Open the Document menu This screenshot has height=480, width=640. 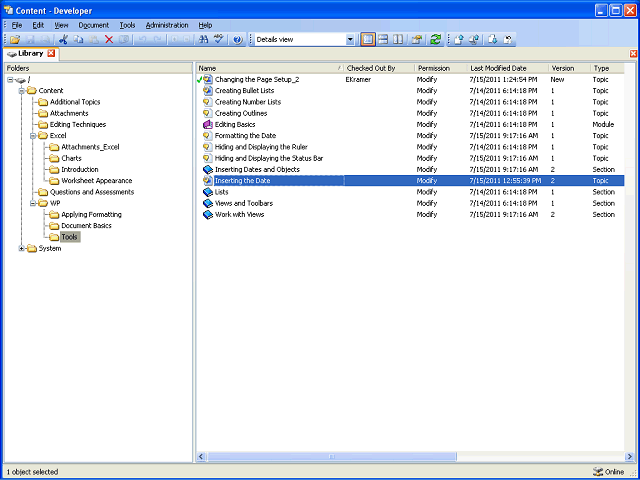pyautogui.click(x=94, y=25)
